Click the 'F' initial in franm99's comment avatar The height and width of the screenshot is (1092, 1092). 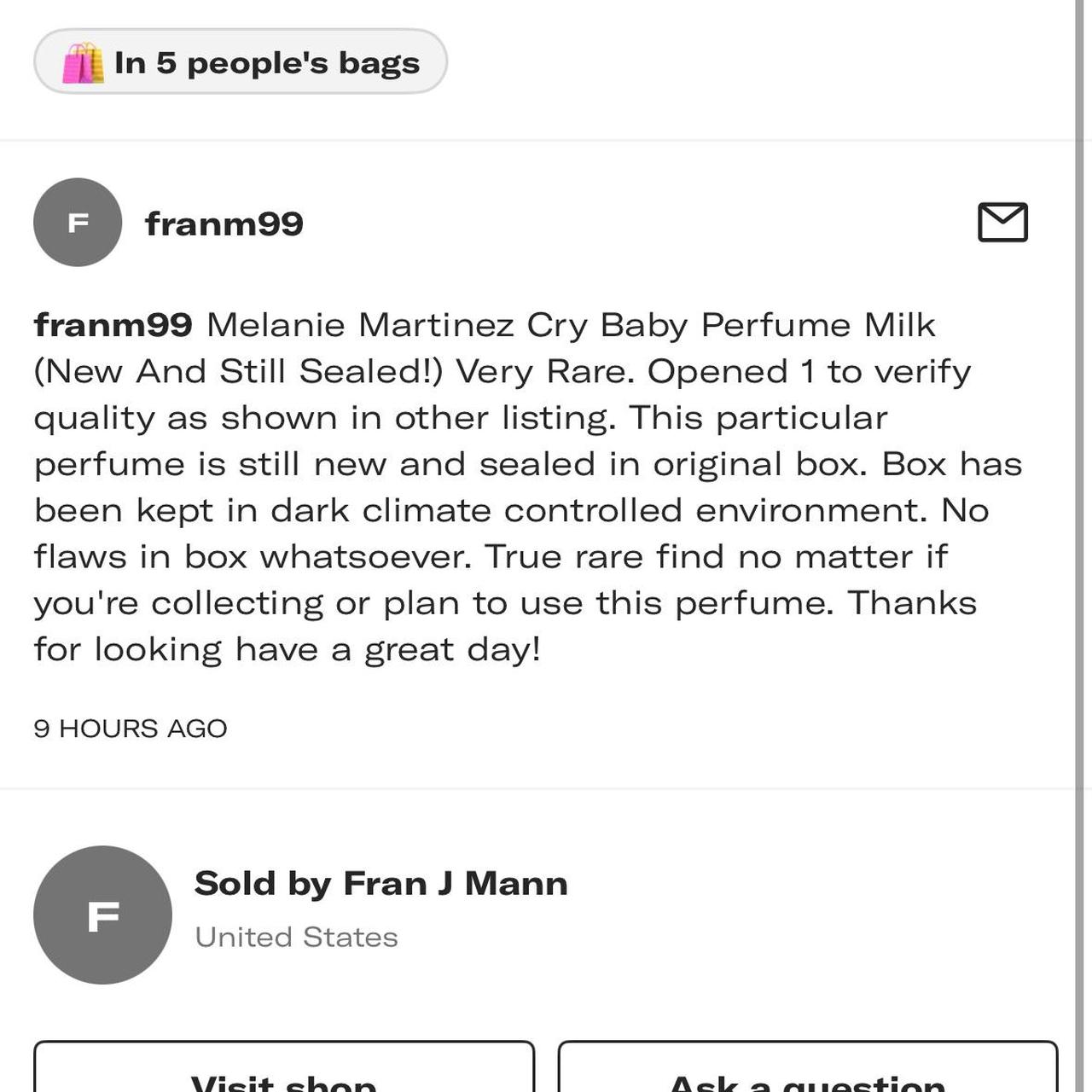[x=78, y=223]
